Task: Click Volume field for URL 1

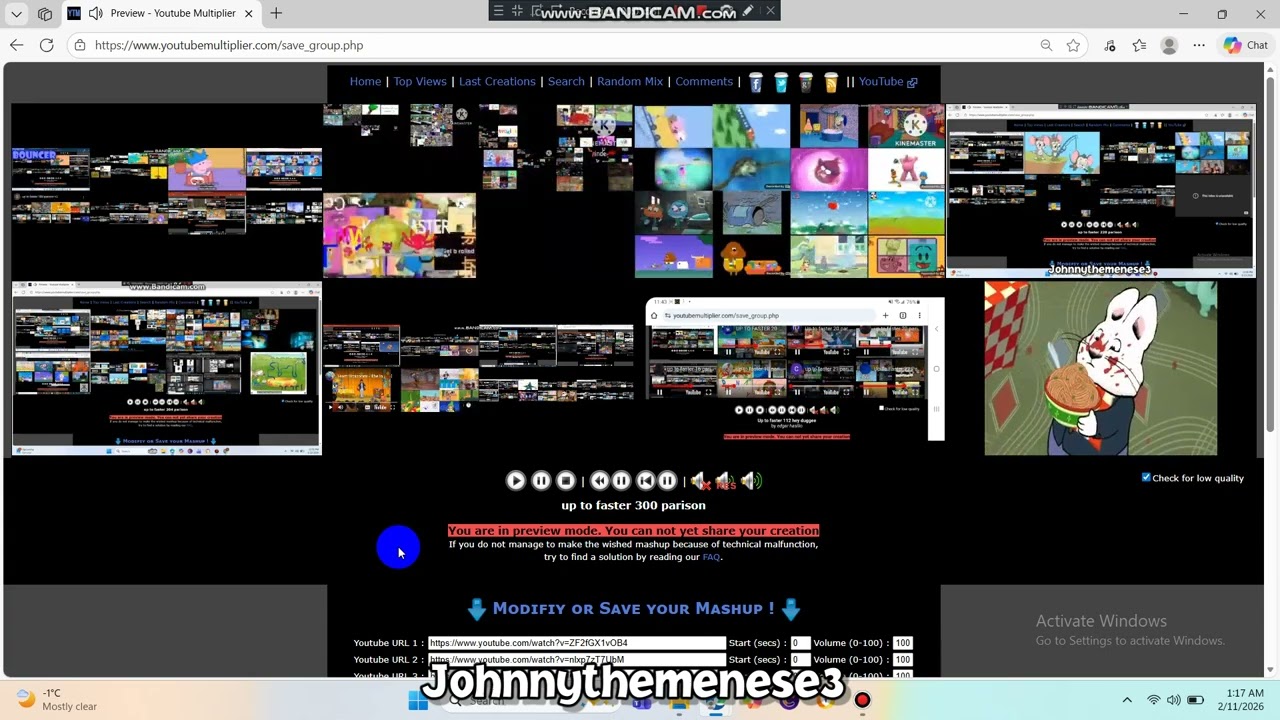Action: coord(902,643)
